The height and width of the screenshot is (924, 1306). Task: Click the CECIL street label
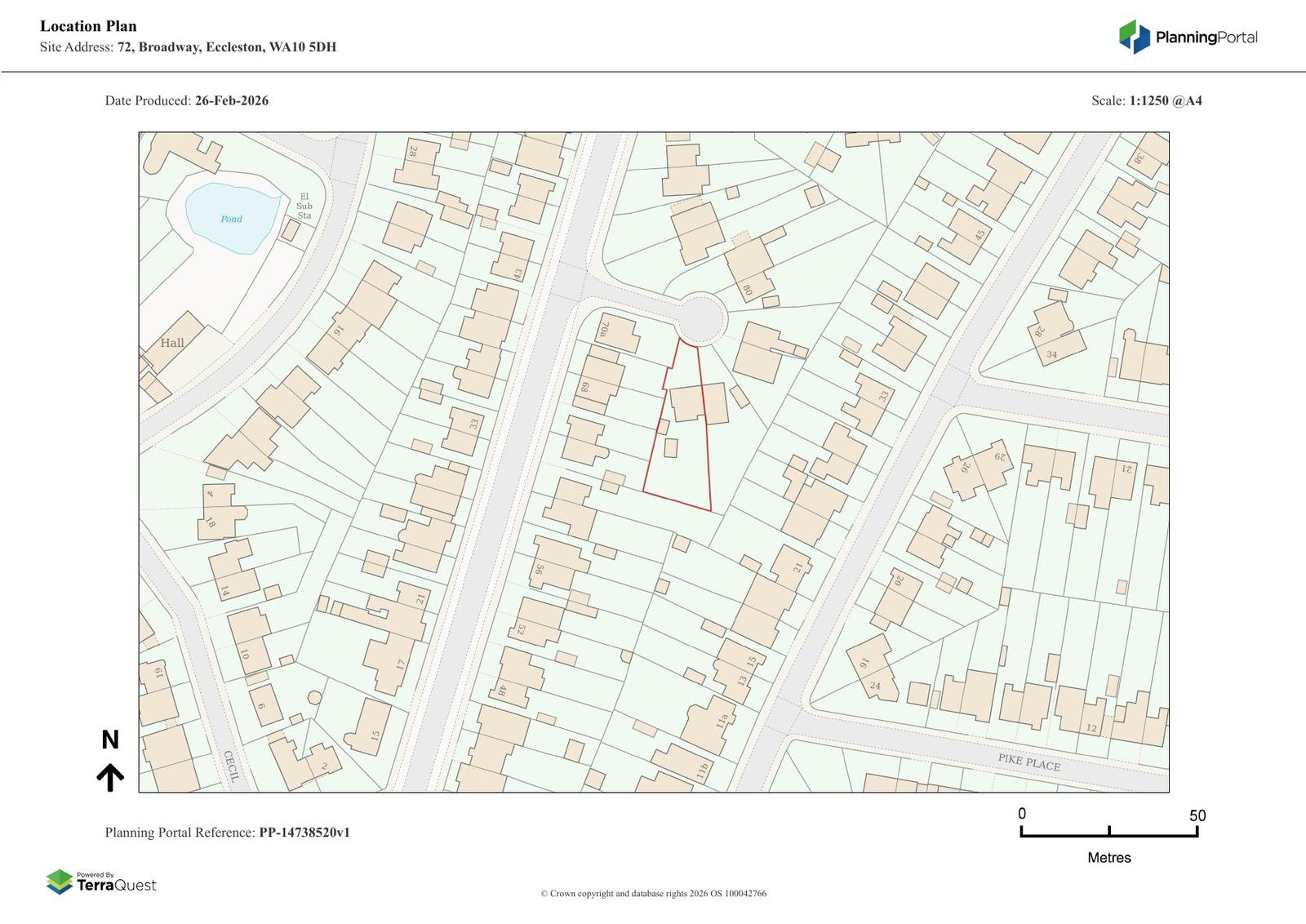coord(231,766)
